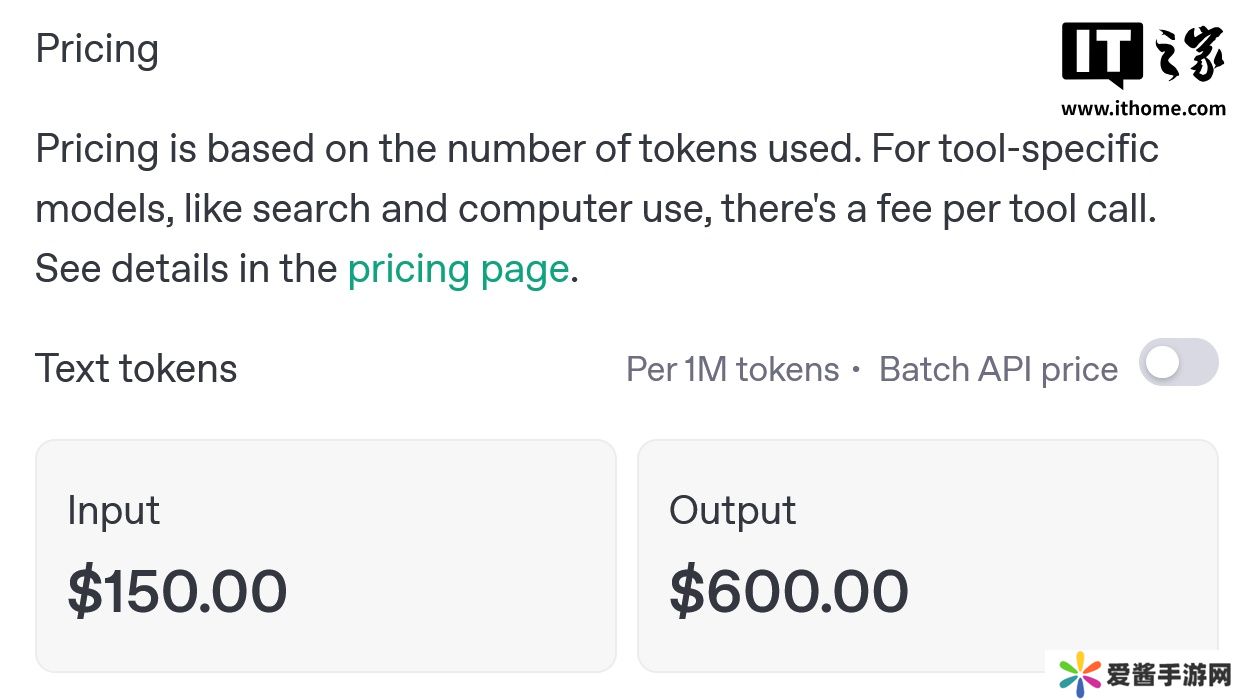
Task: Select the Output price card
Action: pos(927,555)
